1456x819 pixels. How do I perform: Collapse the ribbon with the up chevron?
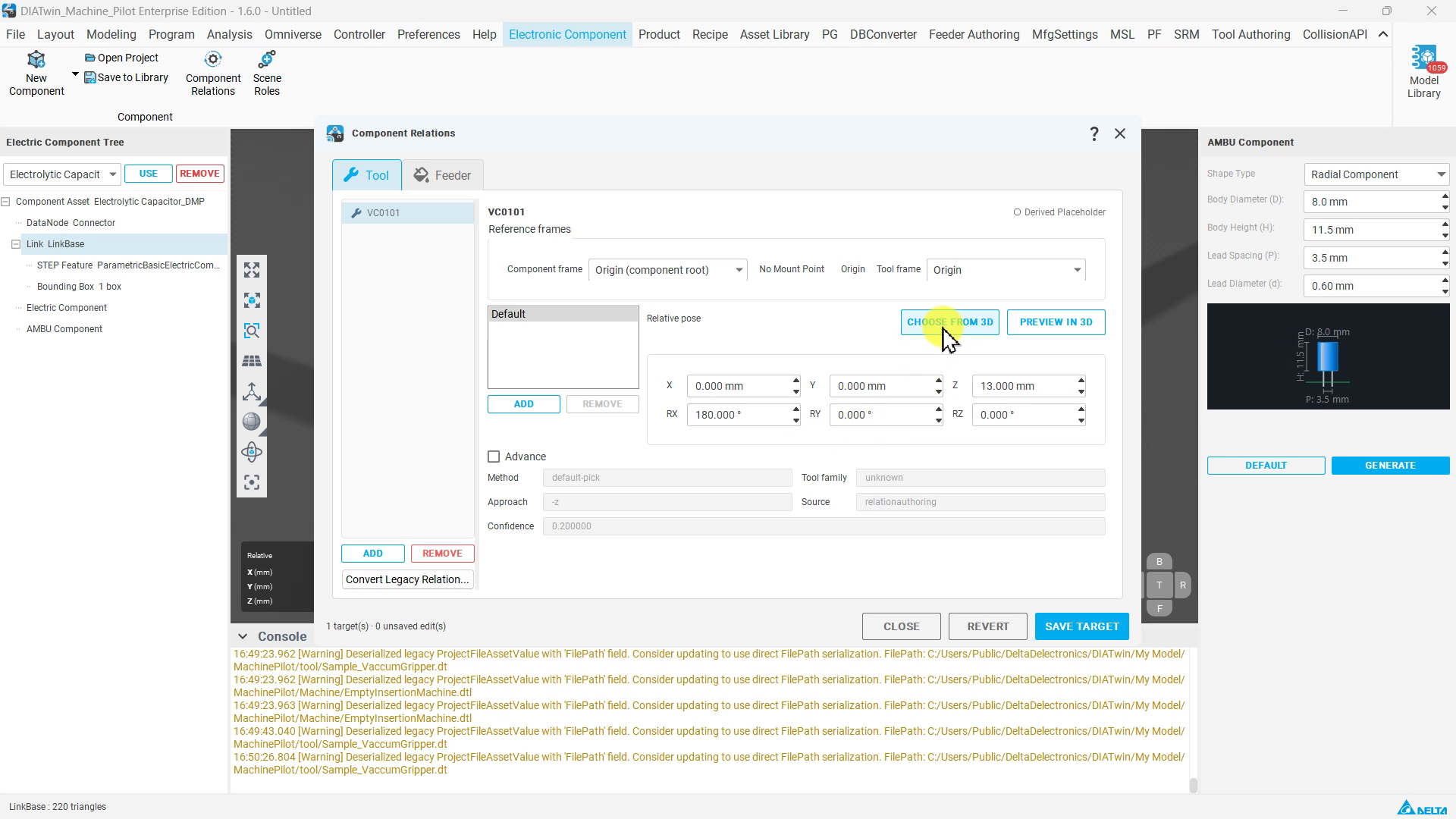coord(1382,34)
